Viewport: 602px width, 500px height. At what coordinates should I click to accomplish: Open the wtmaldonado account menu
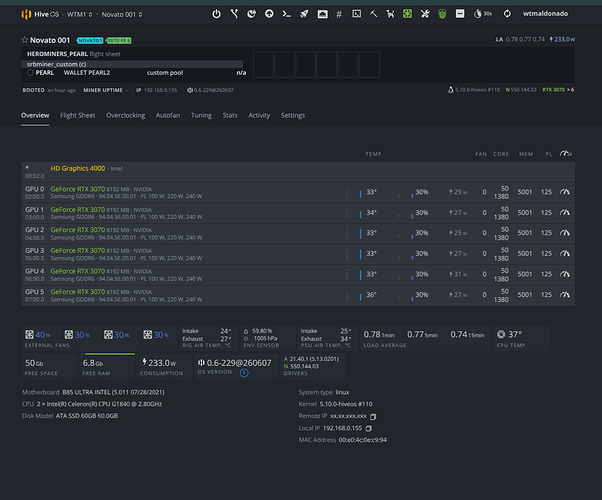click(x=545, y=14)
